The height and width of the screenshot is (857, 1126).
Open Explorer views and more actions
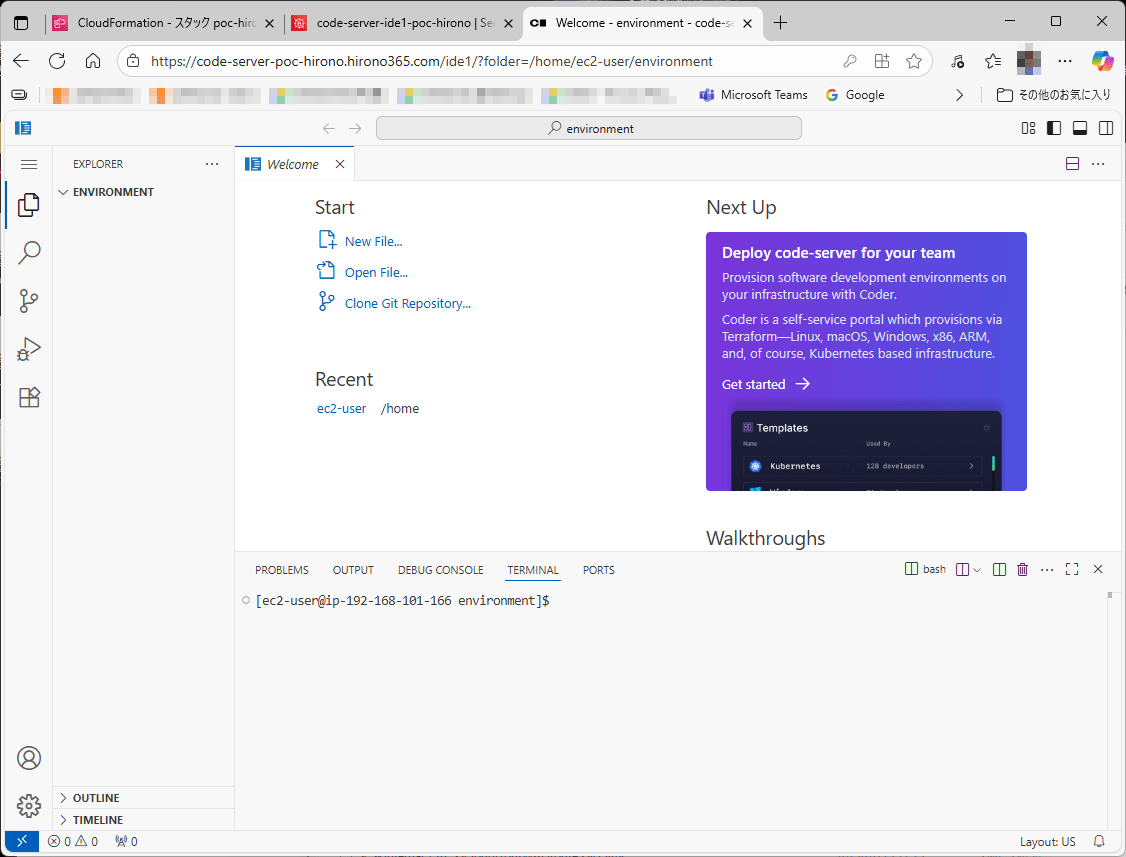pos(212,164)
